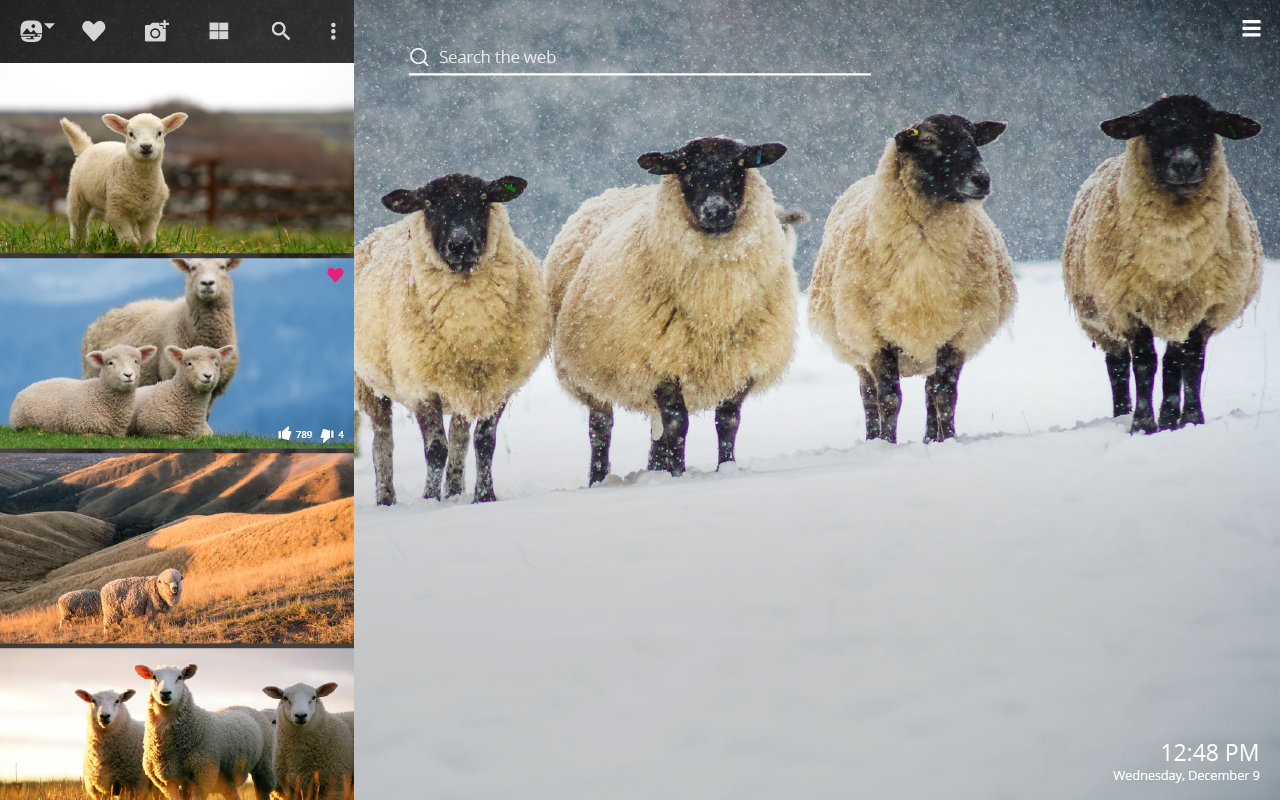
Task: Select the golden hills sheep thumbnail
Action: pos(176,548)
